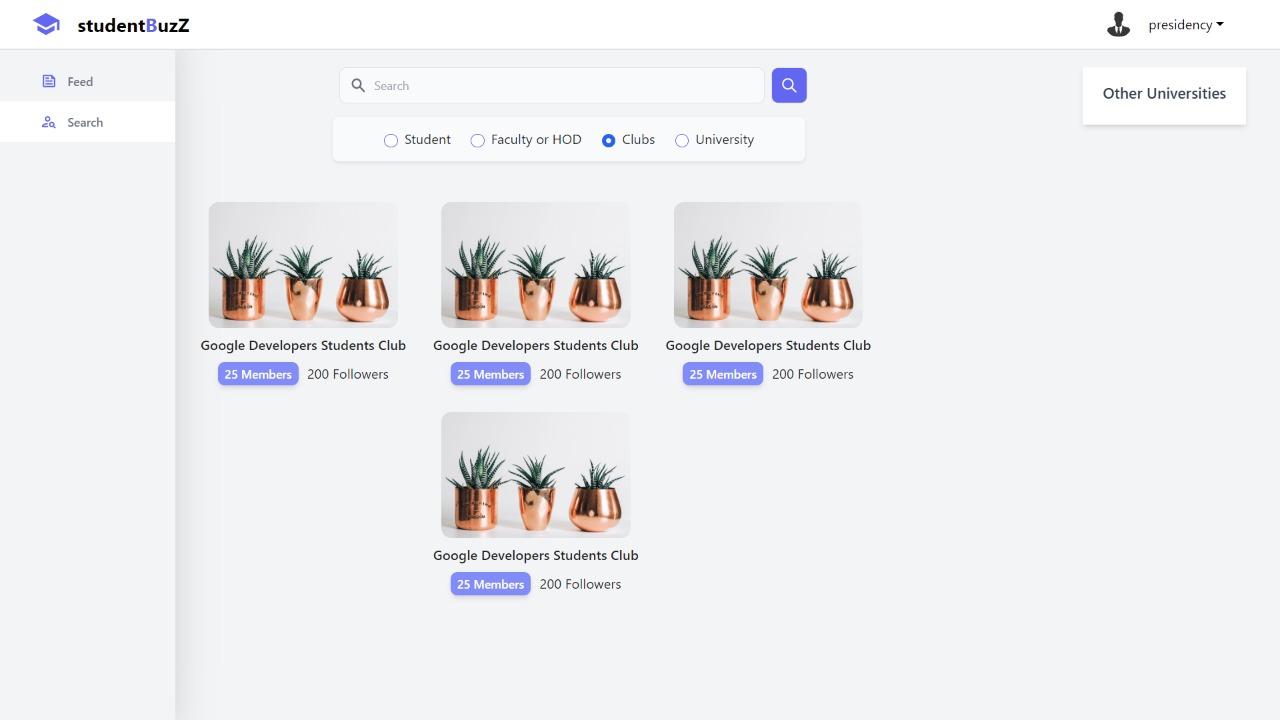
Task: Open middle club card plant thumbnail in top row
Action: click(x=536, y=265)
